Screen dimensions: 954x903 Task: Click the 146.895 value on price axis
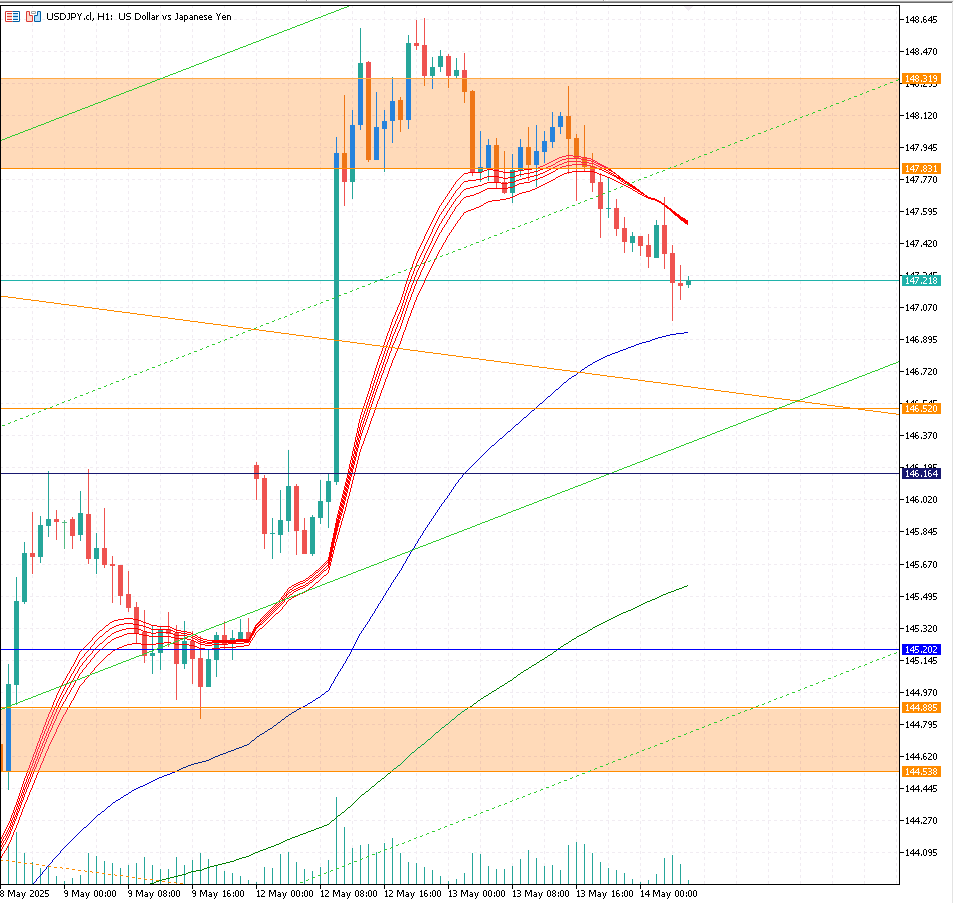[x=921, y=340]
